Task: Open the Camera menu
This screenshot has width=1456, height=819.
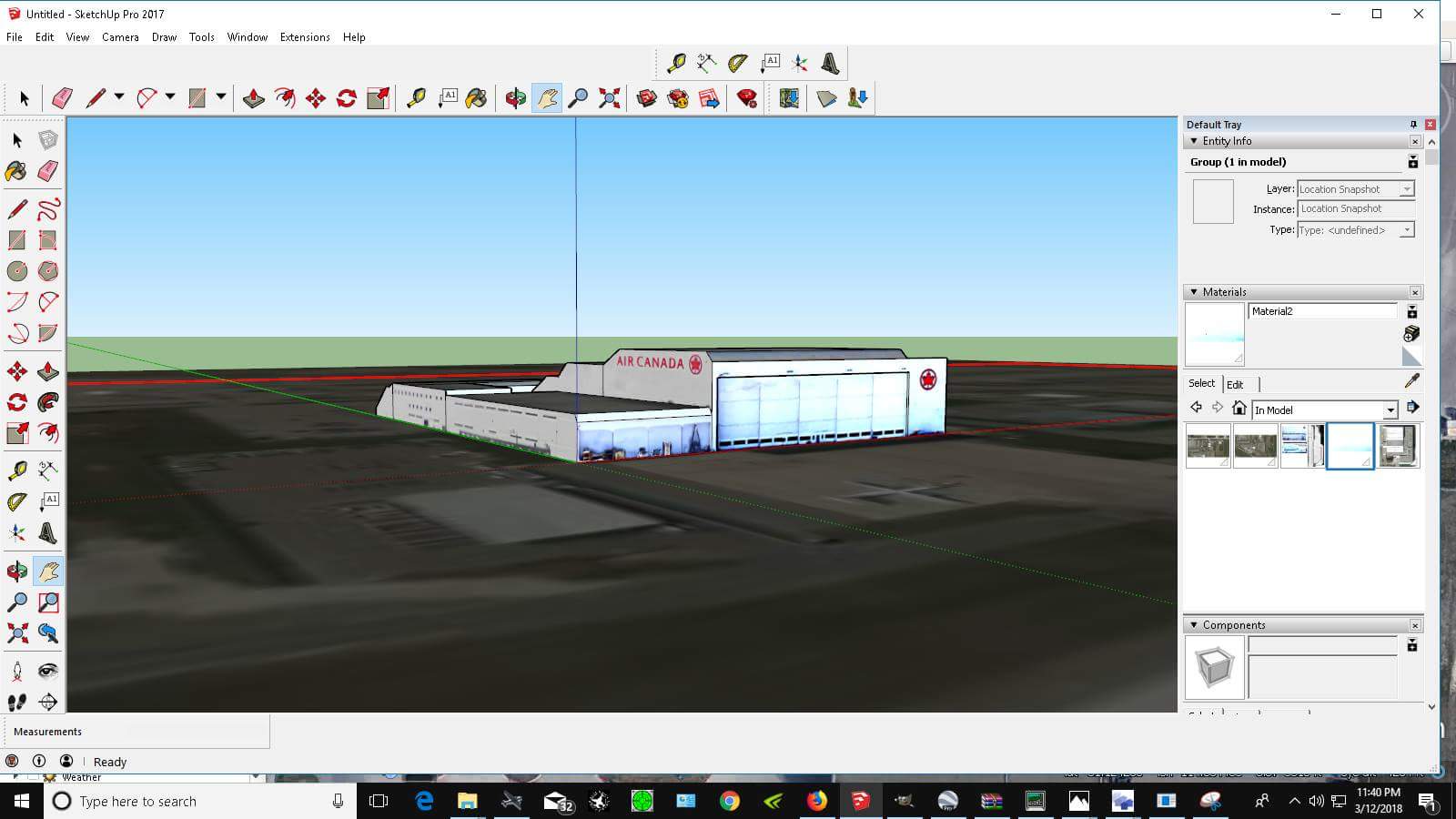Action: pyautogui.click(x=120, y=37)
